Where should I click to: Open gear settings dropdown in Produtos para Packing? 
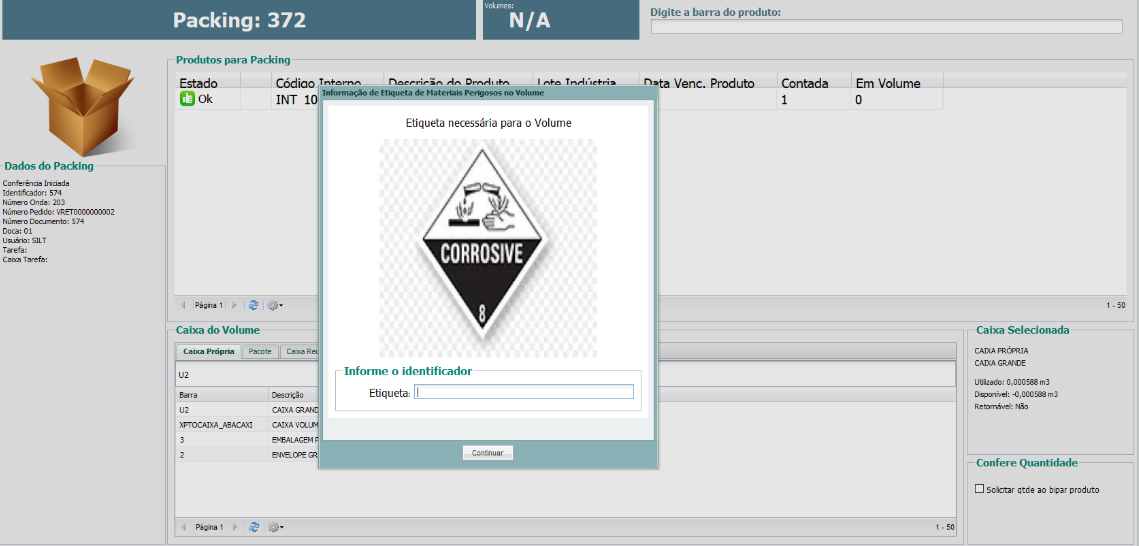click(x=275, y=306)
